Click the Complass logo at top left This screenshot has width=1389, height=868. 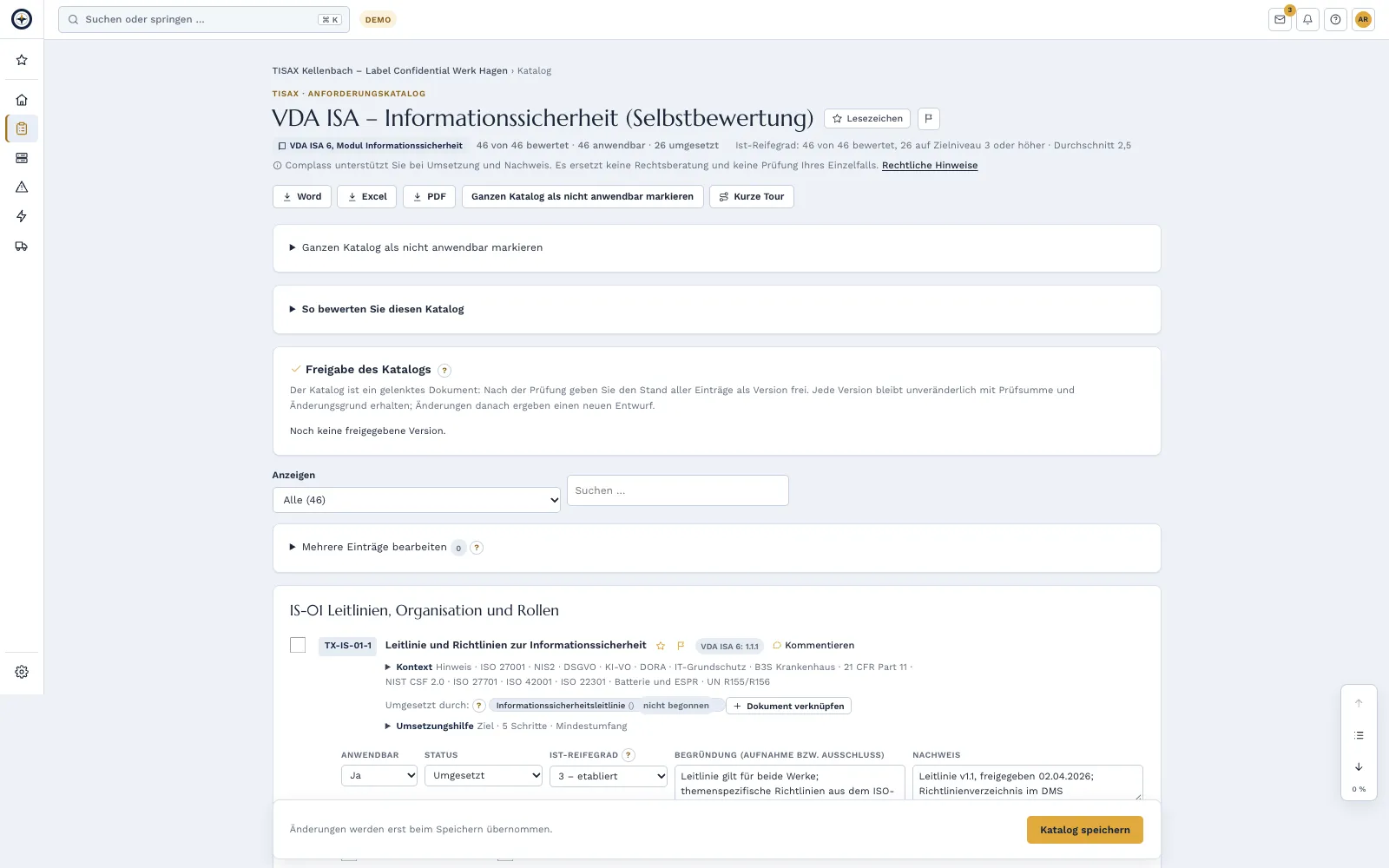22,19
